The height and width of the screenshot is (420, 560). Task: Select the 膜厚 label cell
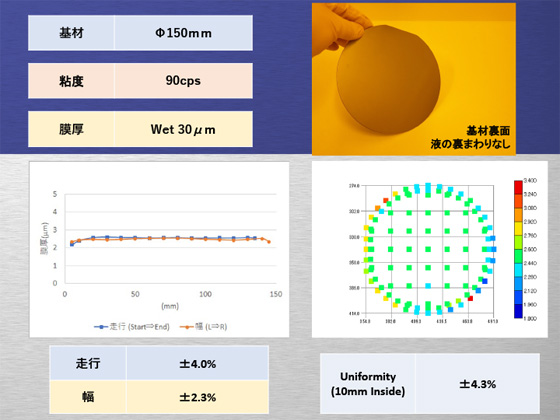71,129
